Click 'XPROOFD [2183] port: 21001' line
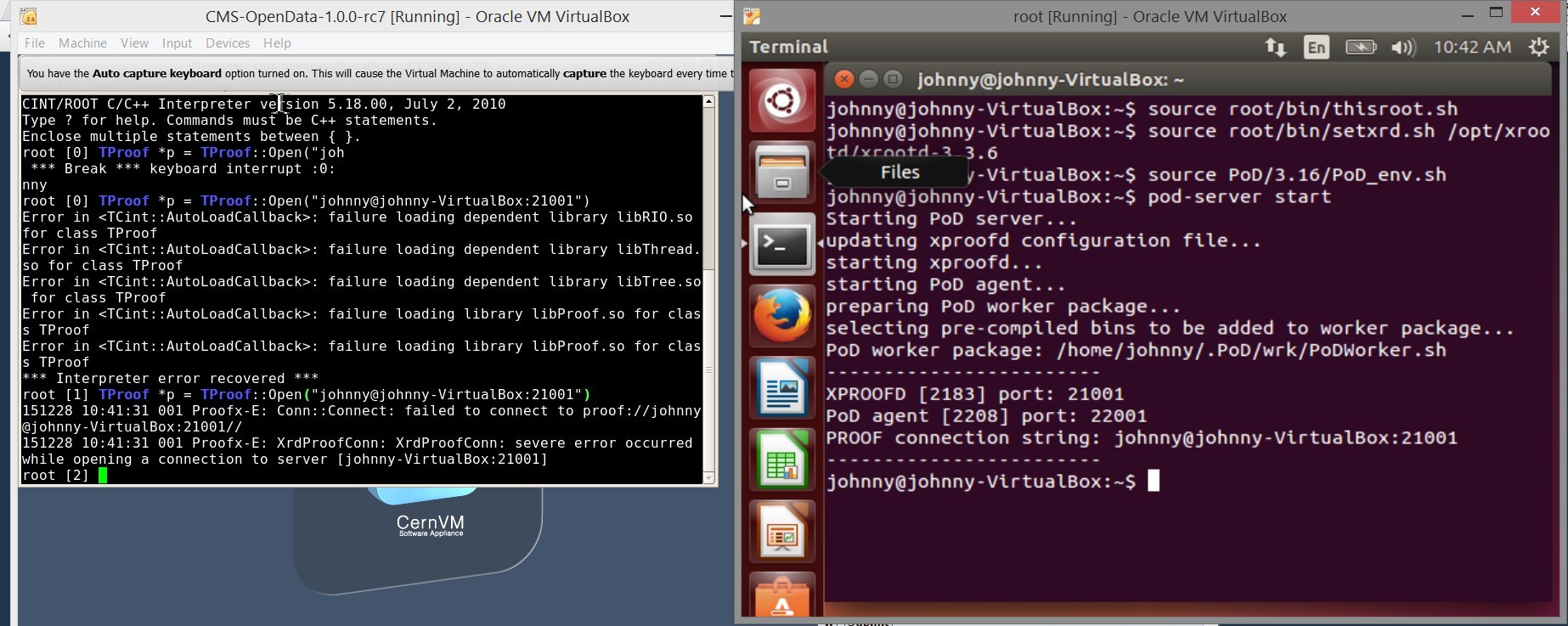This screenshot has height=626, width=1568. [x=975, y=394]
